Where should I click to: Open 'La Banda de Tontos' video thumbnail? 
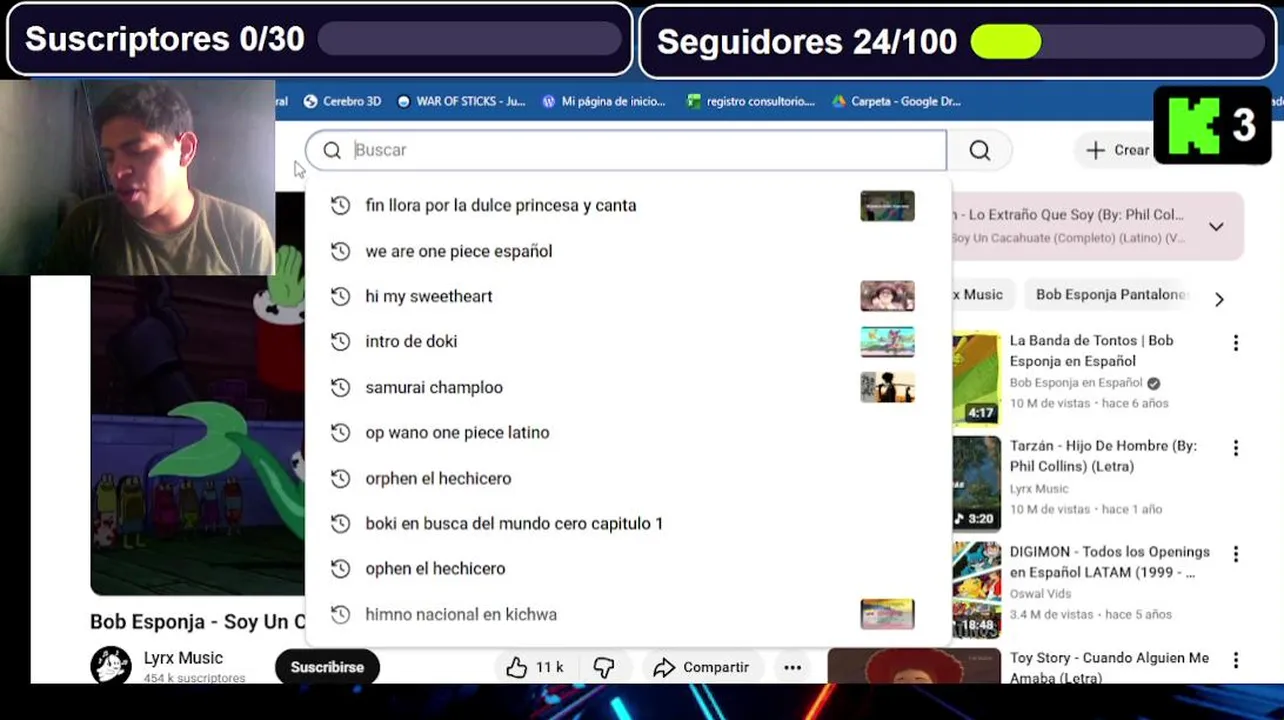coord(976,377)
